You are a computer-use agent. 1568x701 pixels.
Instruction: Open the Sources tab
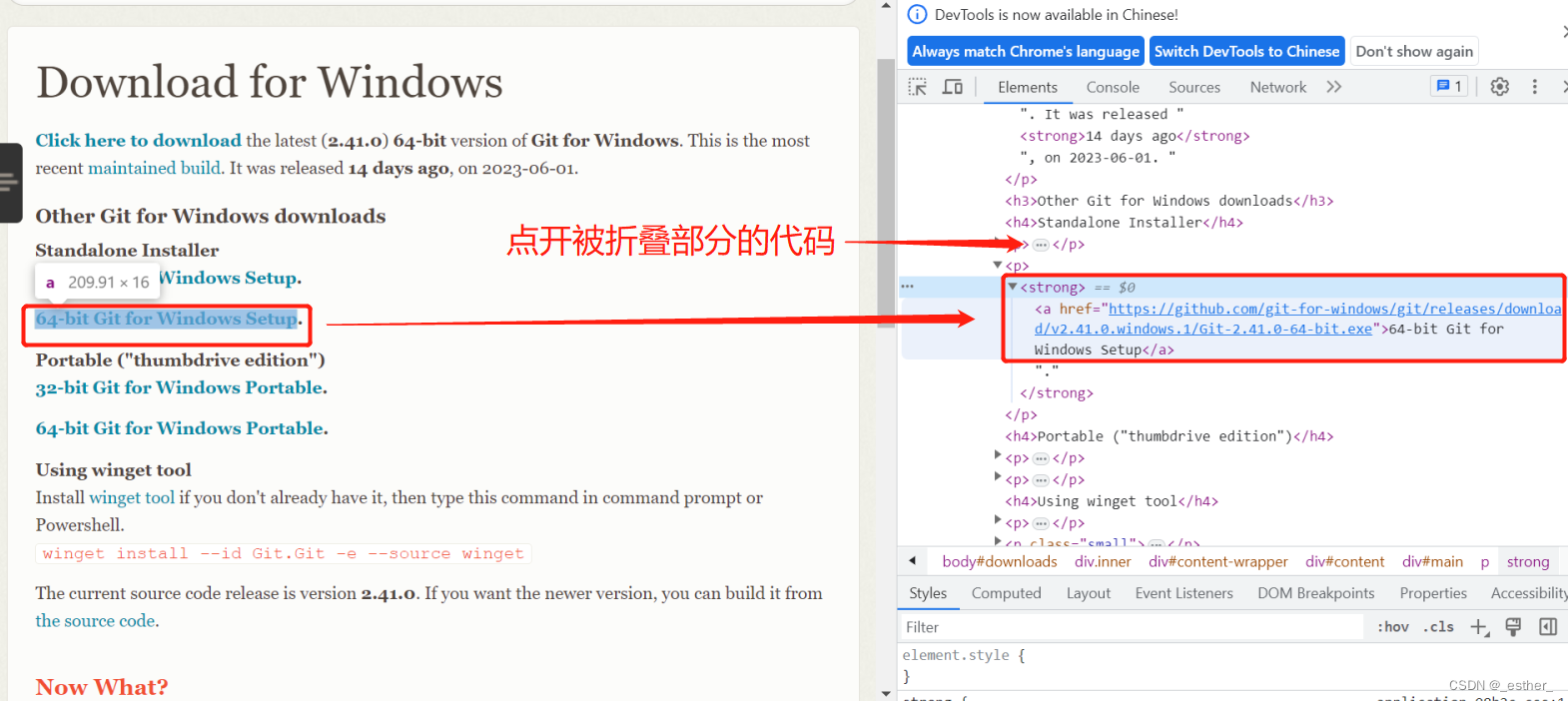click(1194, 88)
